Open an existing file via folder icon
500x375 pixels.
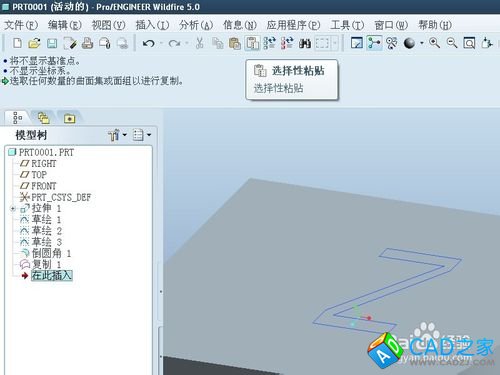point(34,43)
